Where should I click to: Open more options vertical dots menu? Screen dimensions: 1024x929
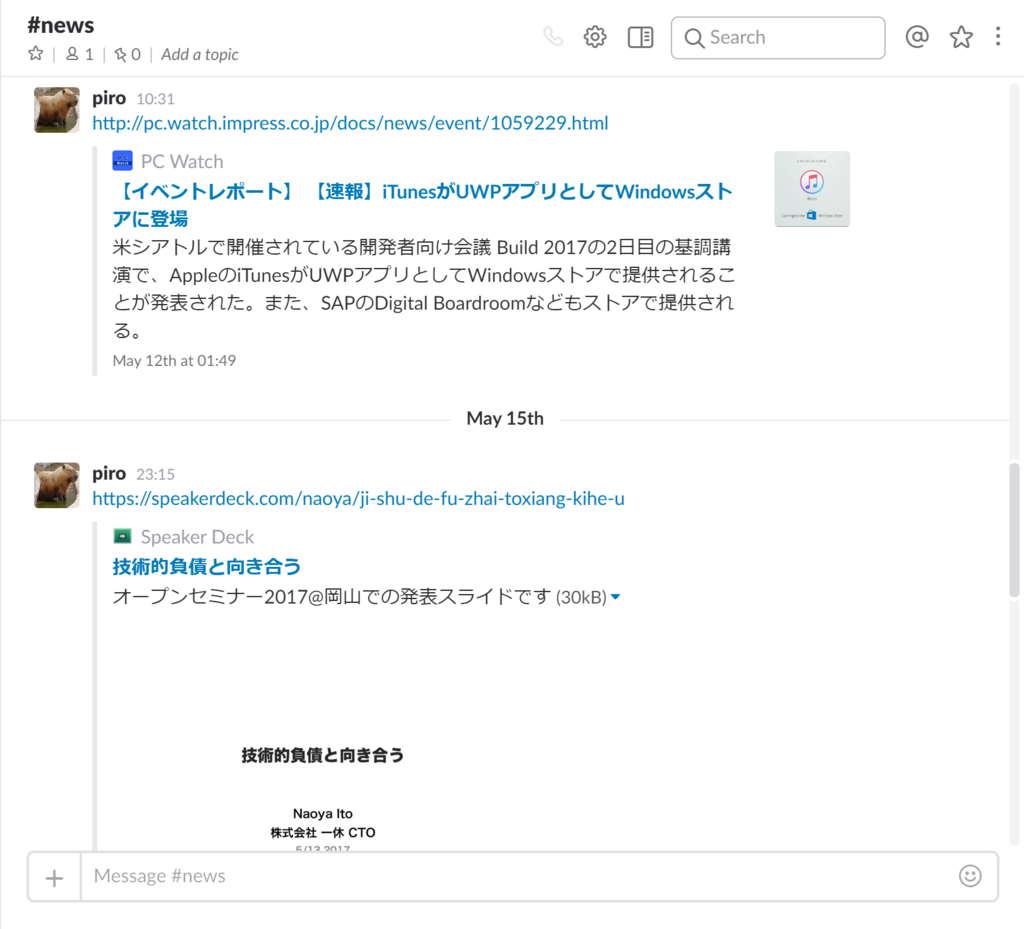click(x=998, y=37)
